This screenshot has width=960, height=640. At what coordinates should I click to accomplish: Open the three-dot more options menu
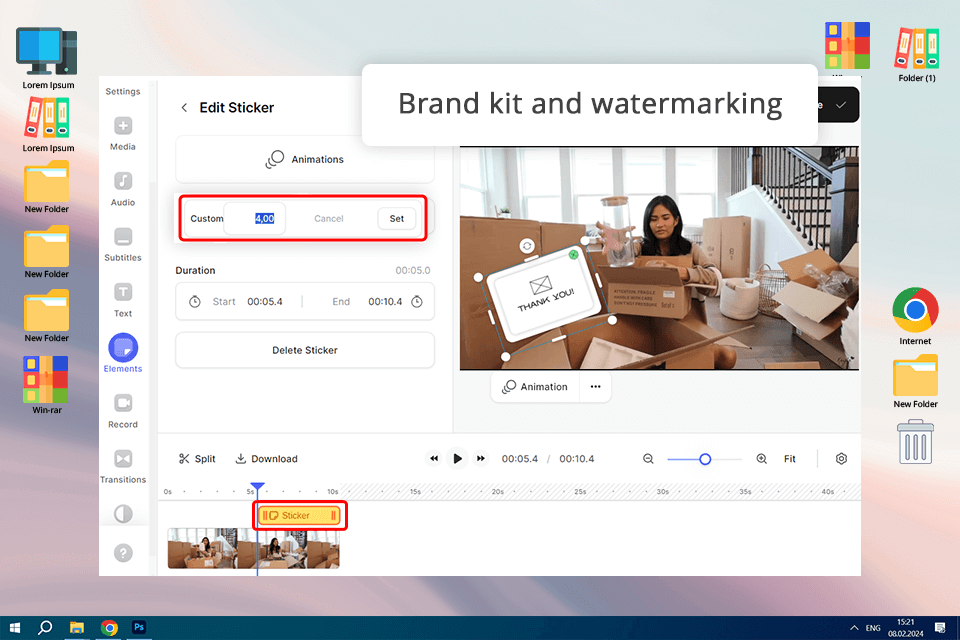pos(596,387)
